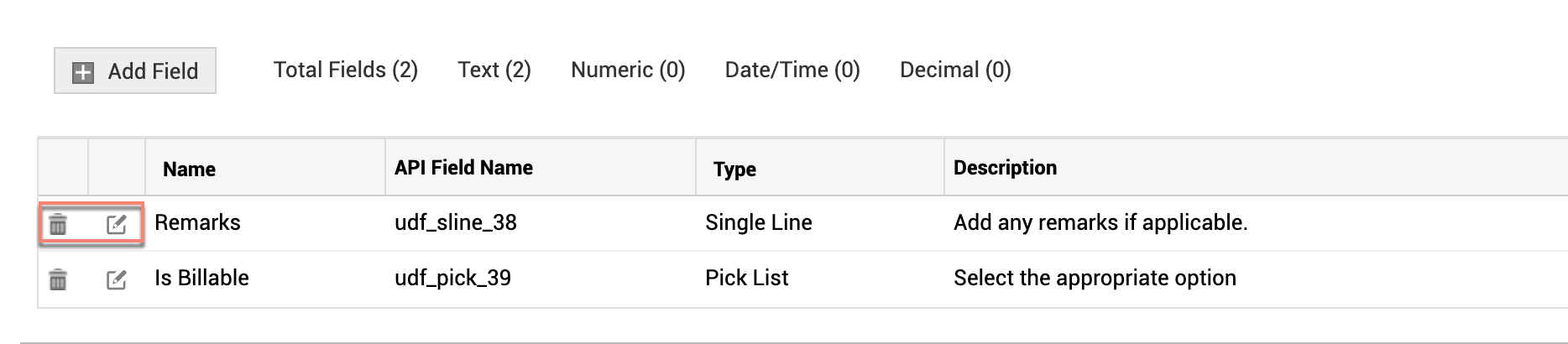Select the Is Billable field name
The image size is (1568, 344).
coord(201,278)
